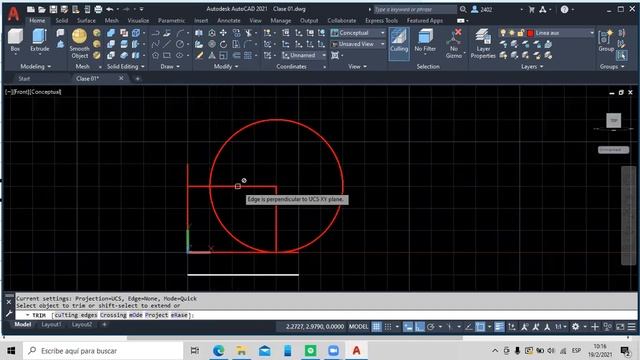Click the keyword search input field
Image resolution: width=640 pixels, height=360 pixels.
coord(415,9)
